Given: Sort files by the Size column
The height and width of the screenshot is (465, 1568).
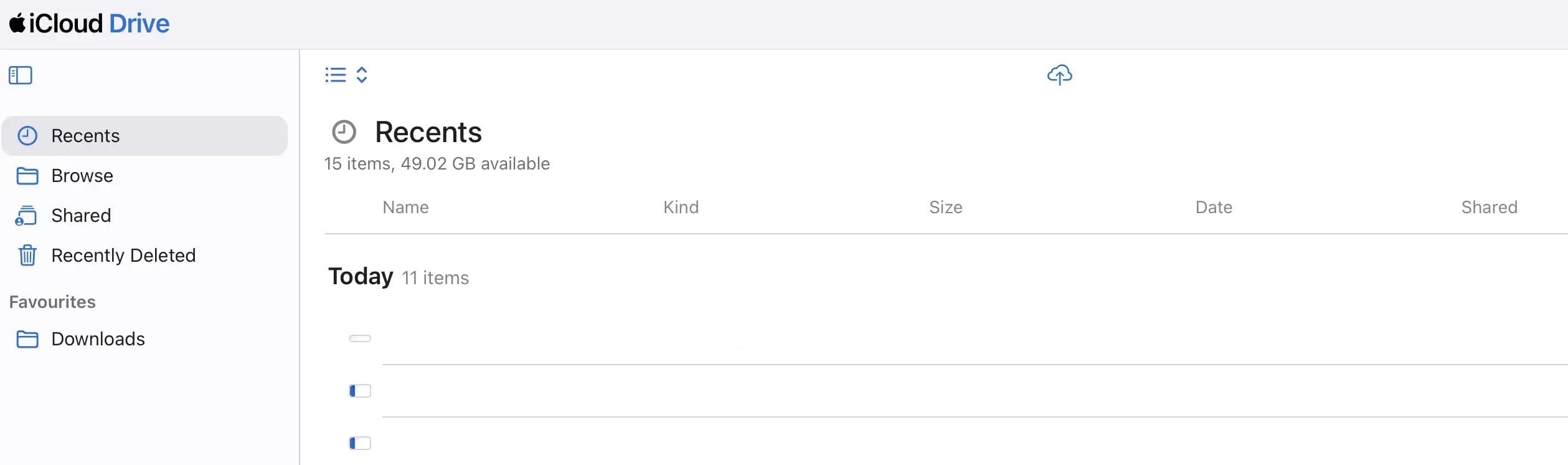Looking at the screenshot, I should [x=945, y=207].
